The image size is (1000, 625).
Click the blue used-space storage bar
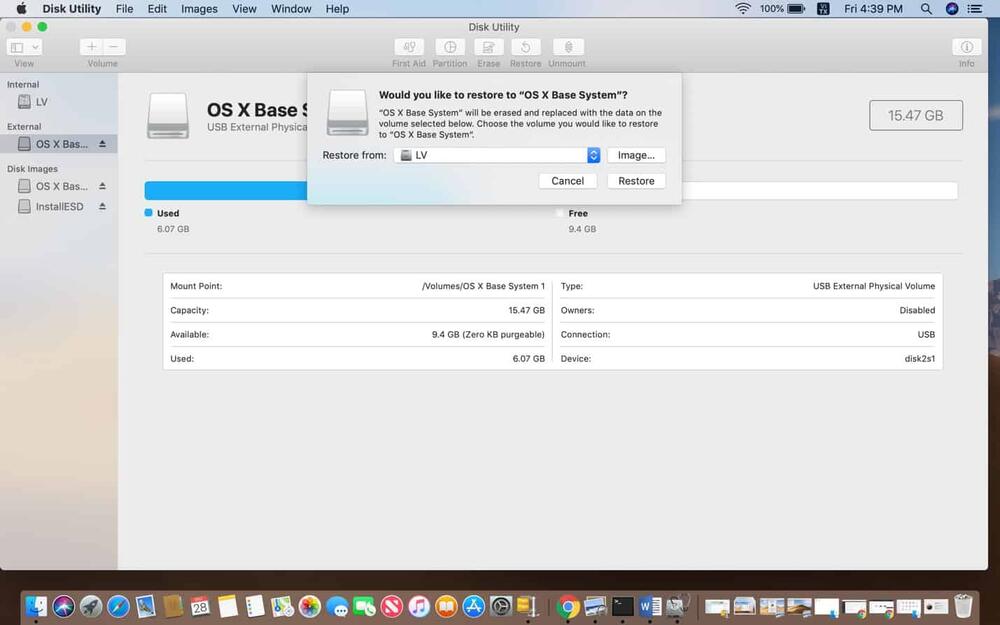(225, 191)
